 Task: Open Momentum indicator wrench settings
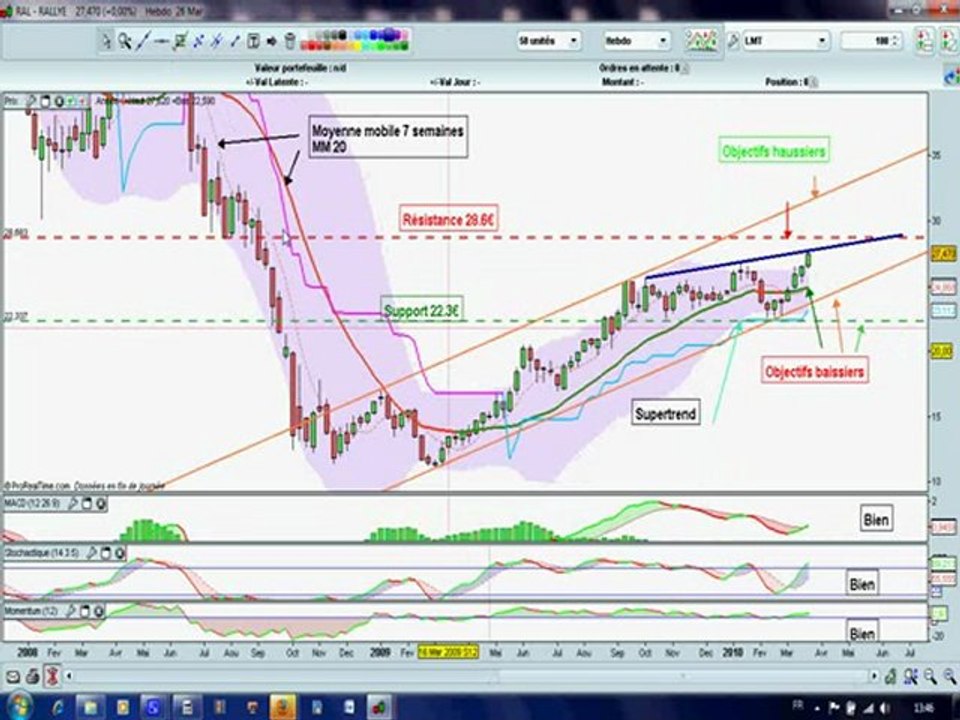(x=71, y=610)
